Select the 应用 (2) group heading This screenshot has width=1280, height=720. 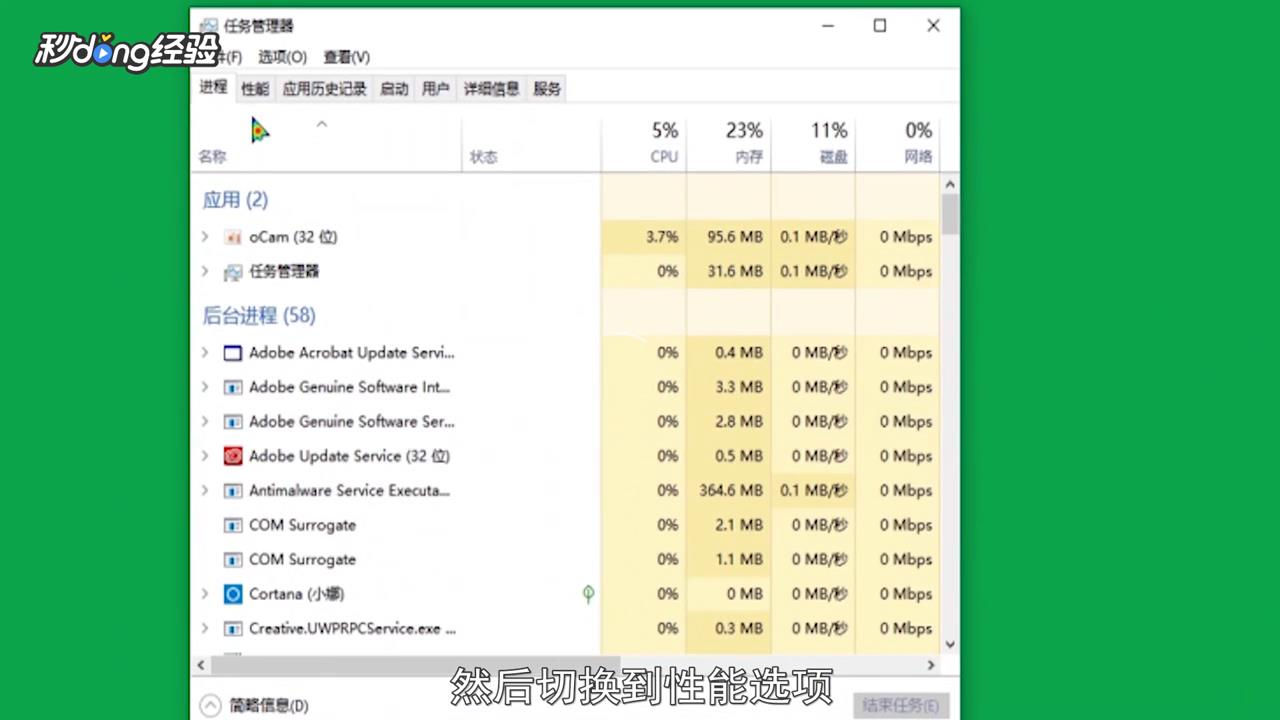pos(235,200)
